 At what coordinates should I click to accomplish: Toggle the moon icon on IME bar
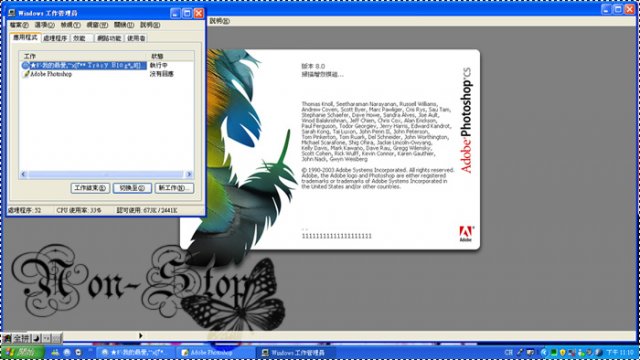click(x=36, y=338)
